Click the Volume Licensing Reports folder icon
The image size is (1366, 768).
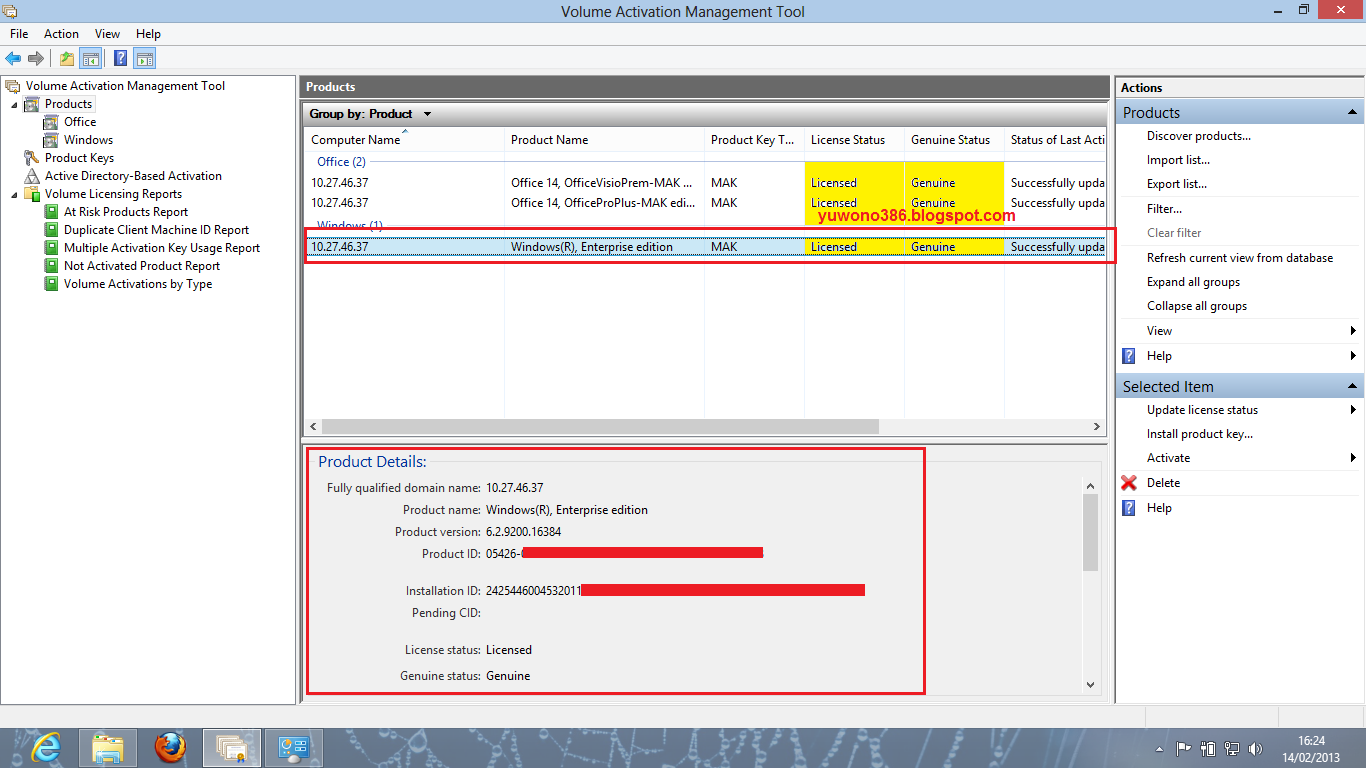32,194
